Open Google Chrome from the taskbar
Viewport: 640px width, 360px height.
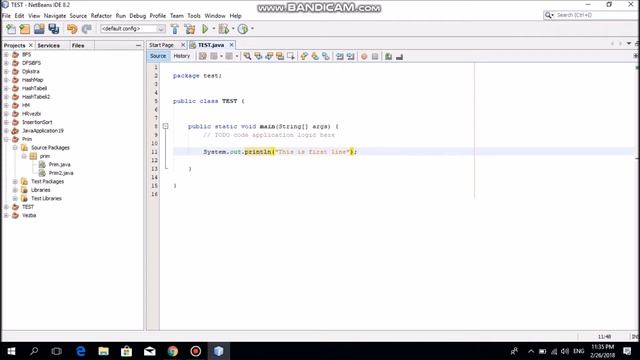173,351
